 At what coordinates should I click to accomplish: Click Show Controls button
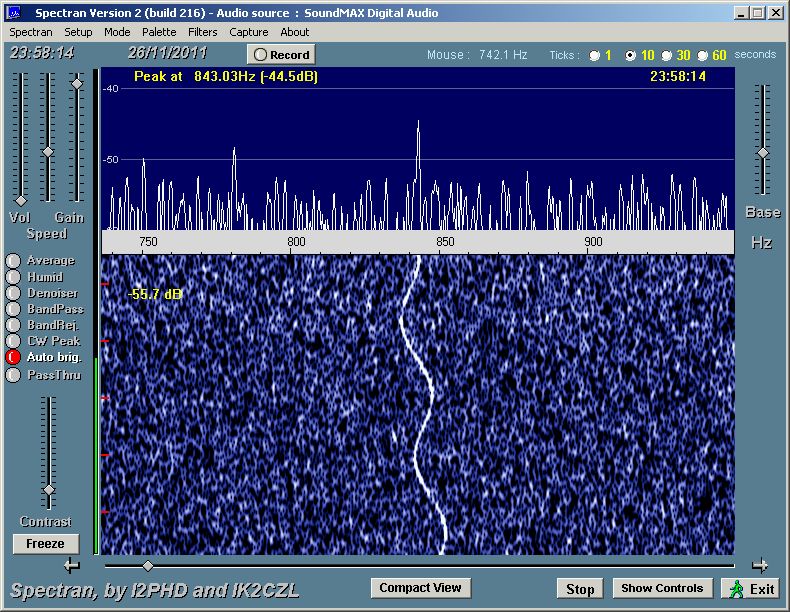point(662,588)
